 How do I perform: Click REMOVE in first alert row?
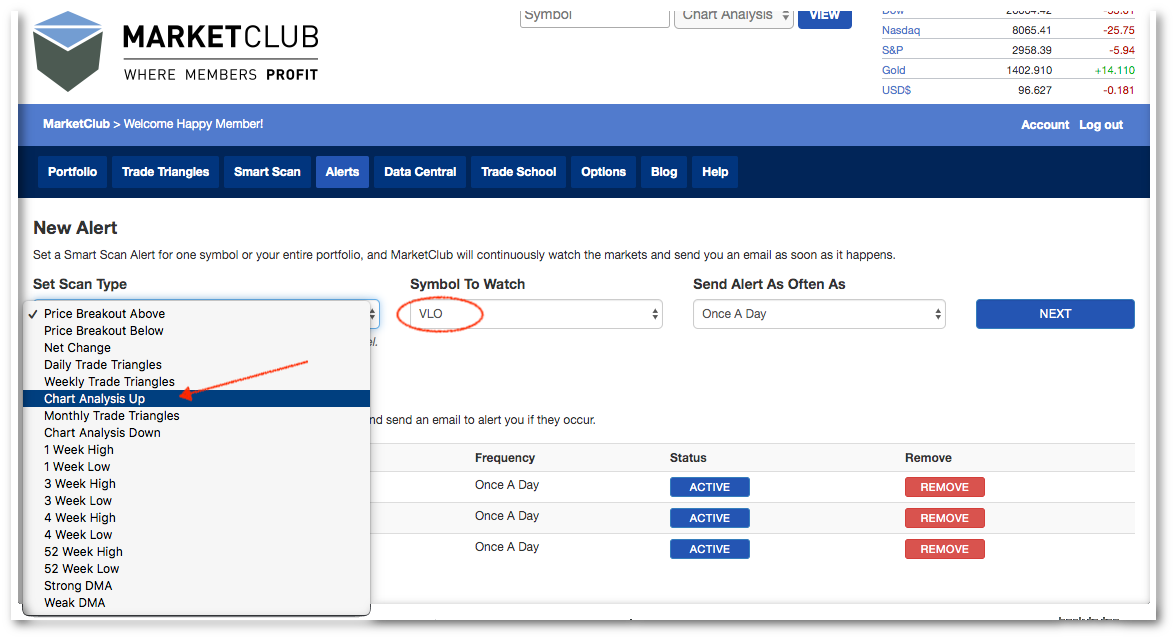[x=944, y=487]
